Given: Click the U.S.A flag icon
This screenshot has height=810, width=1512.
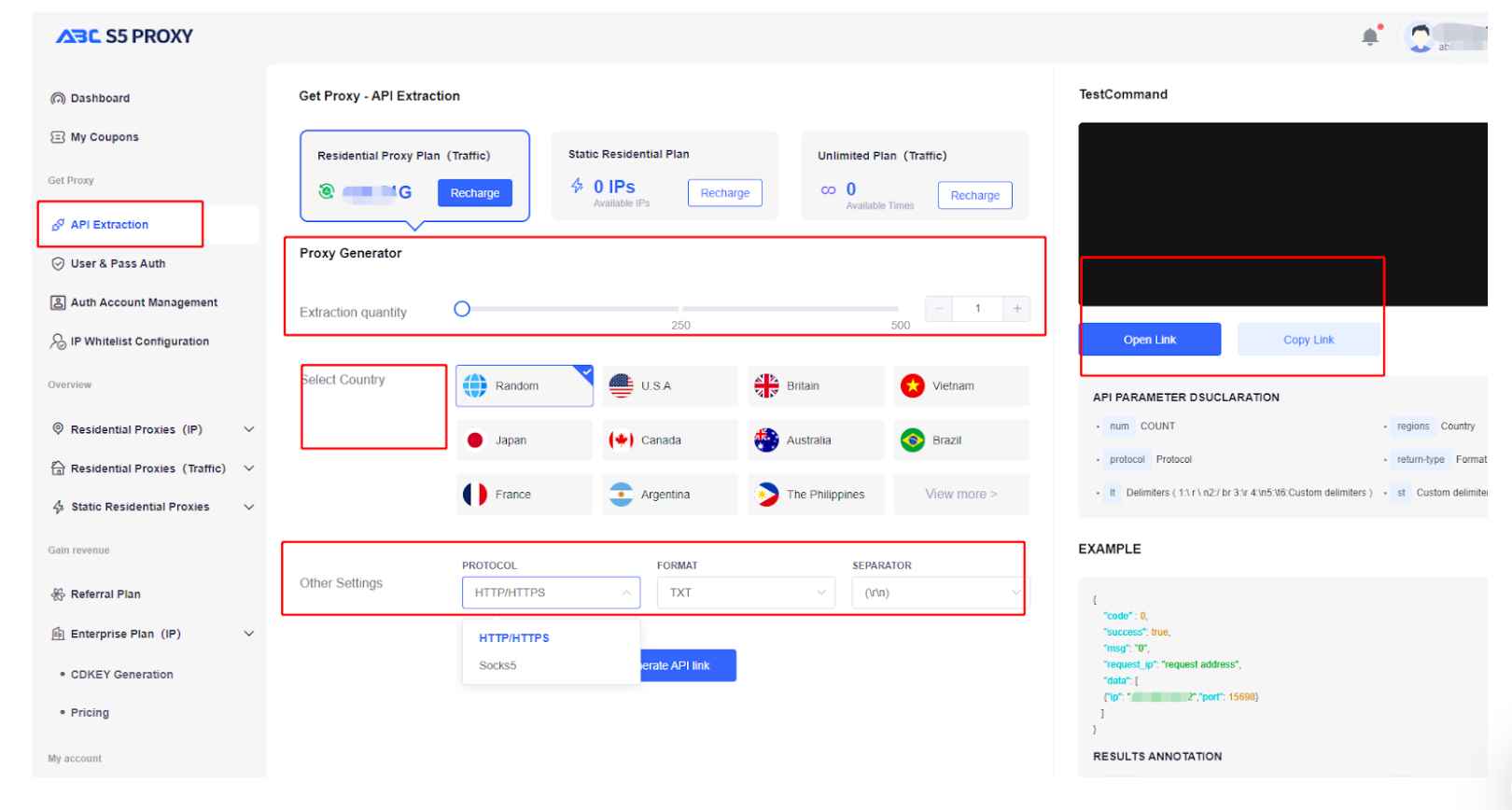Looking at the screenshot, I should point(621,385).
